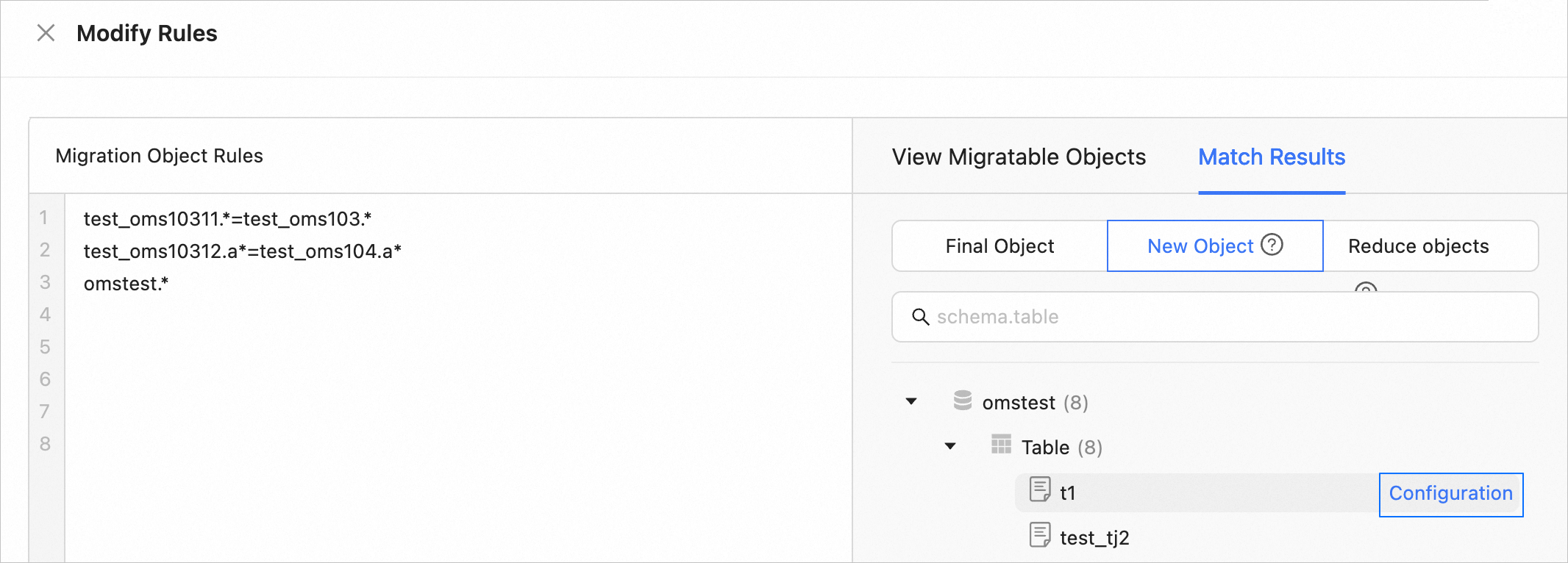Select the Final Object filter
This screenshot has height=563, width=1568.
(x=999, y=246)
